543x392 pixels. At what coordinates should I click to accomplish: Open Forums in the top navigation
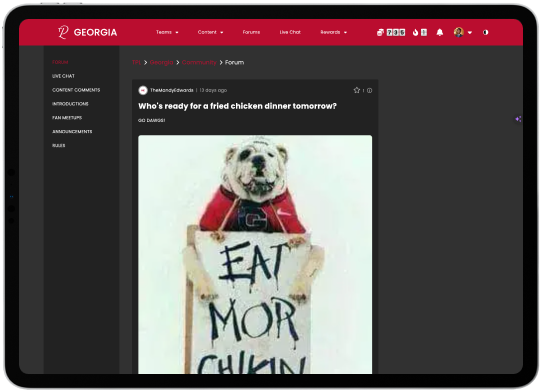coord(251,32)
